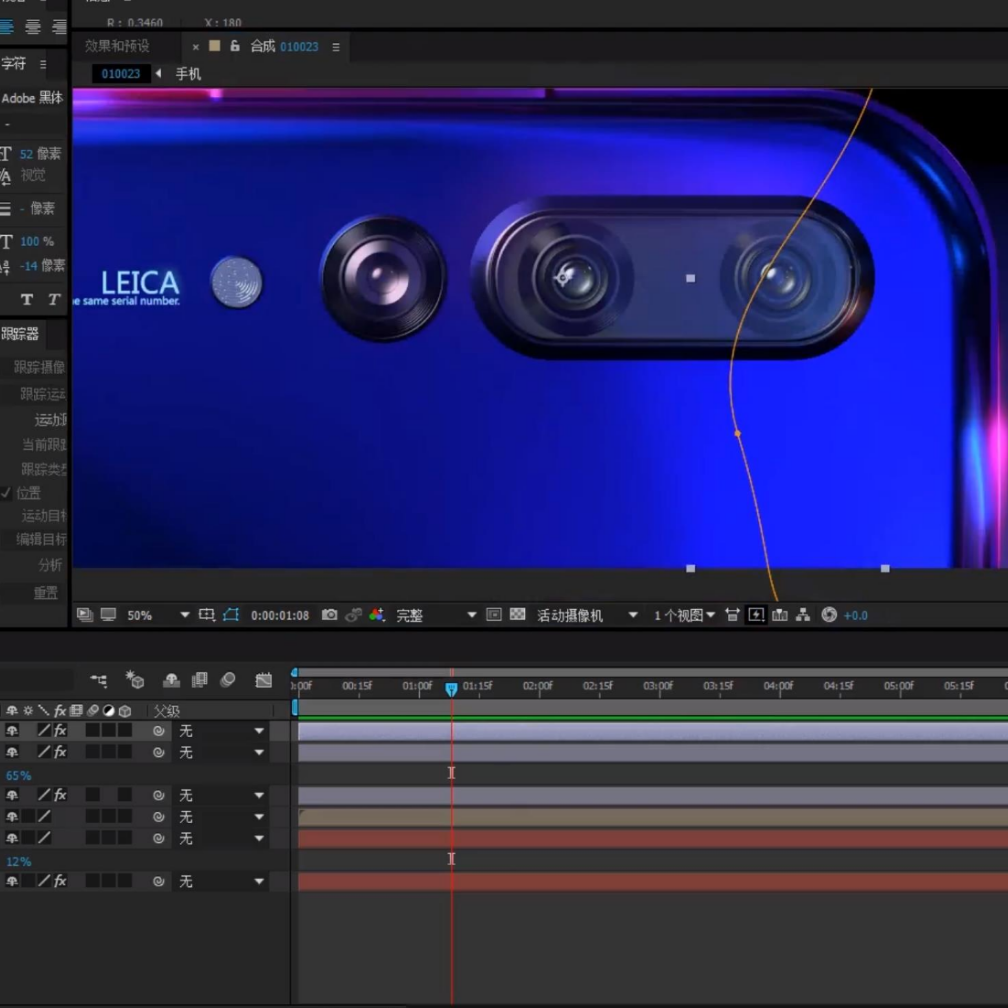Click the blue current time indicator handle
Viewport: 1008px width, 1008px height.
(451, 689)
